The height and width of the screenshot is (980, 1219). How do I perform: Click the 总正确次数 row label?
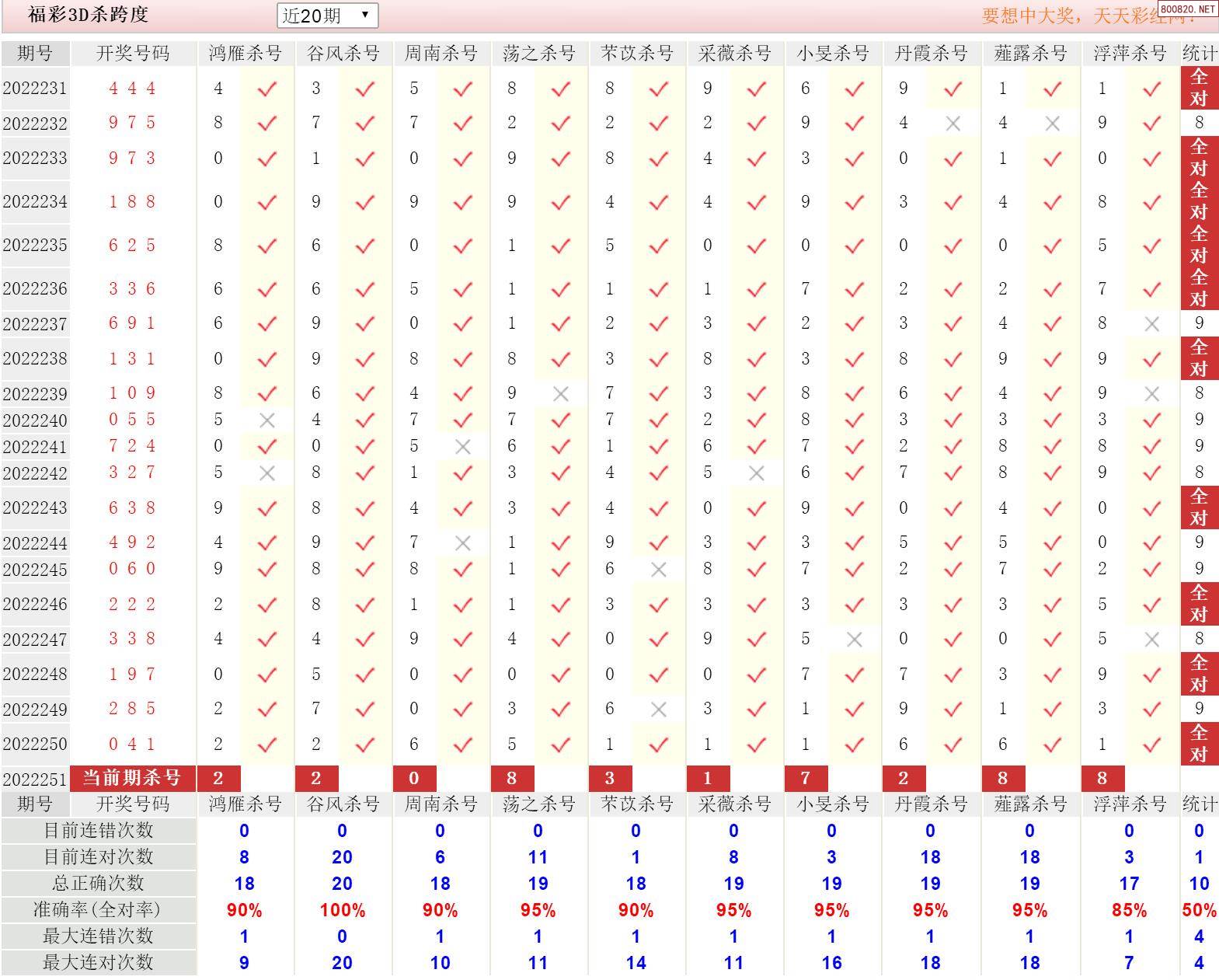pyautogui.click(x=98, y=884)
